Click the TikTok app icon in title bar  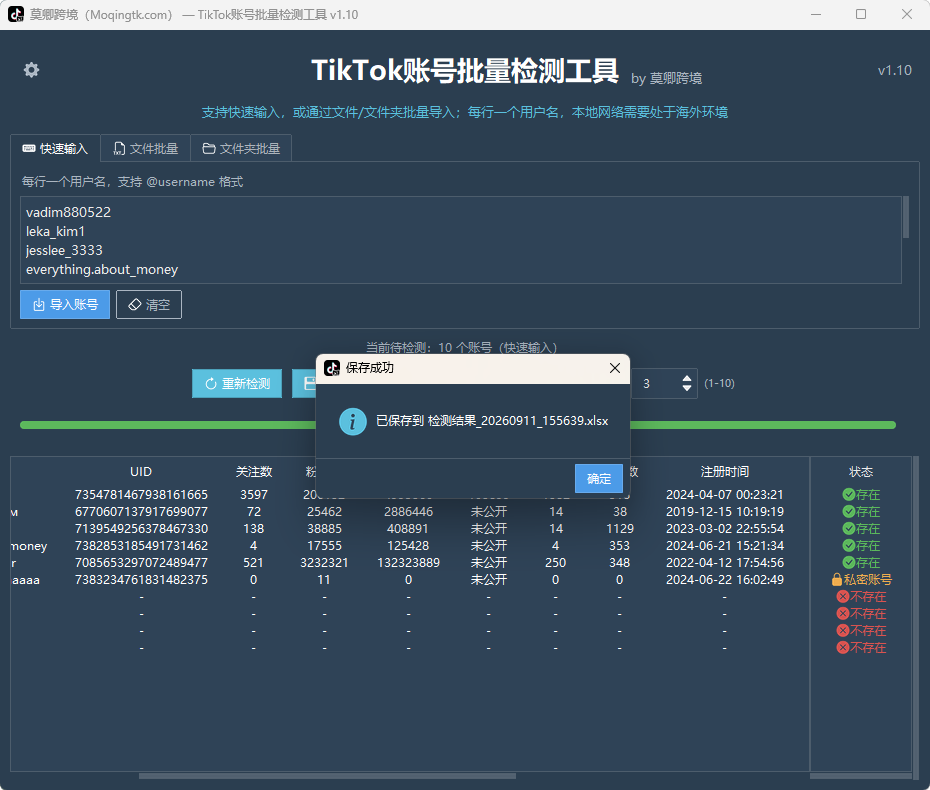point(16,14)
